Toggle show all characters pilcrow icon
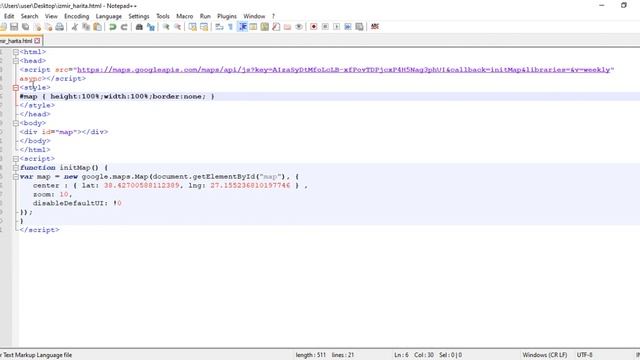Viewport: 640px width, 360px height. pyautogui.click(x=231, y=27)
